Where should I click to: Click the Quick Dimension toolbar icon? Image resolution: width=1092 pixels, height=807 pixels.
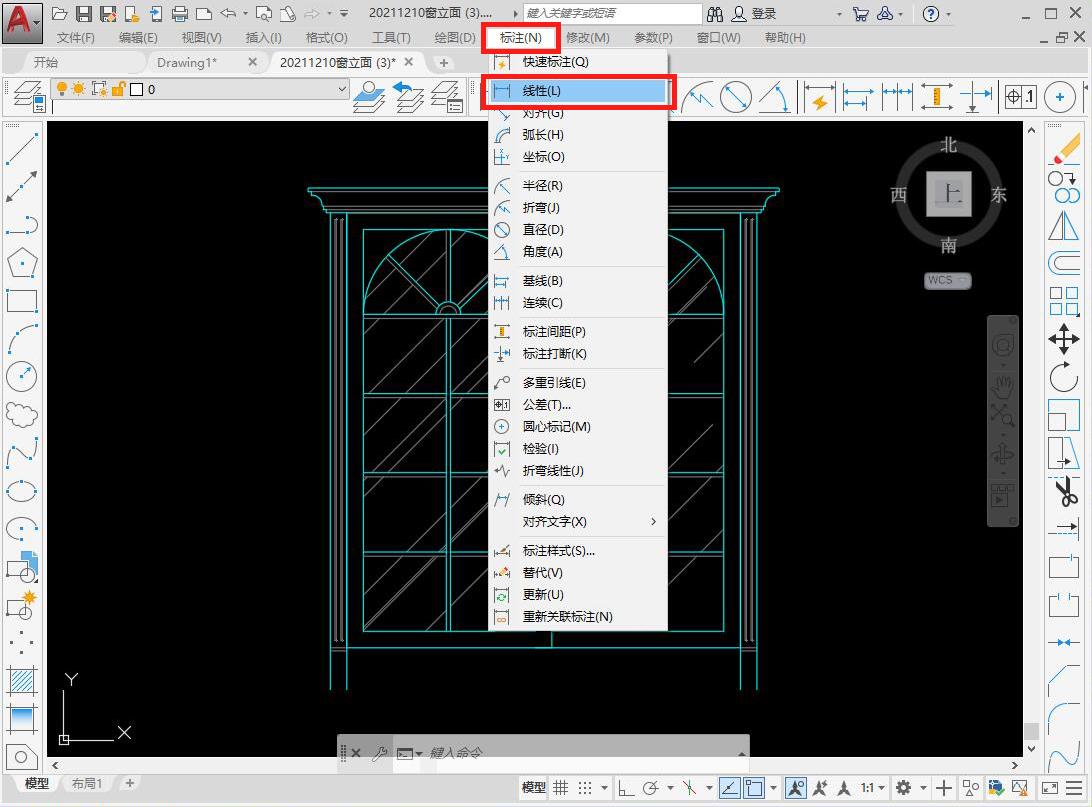pos(819,97)
